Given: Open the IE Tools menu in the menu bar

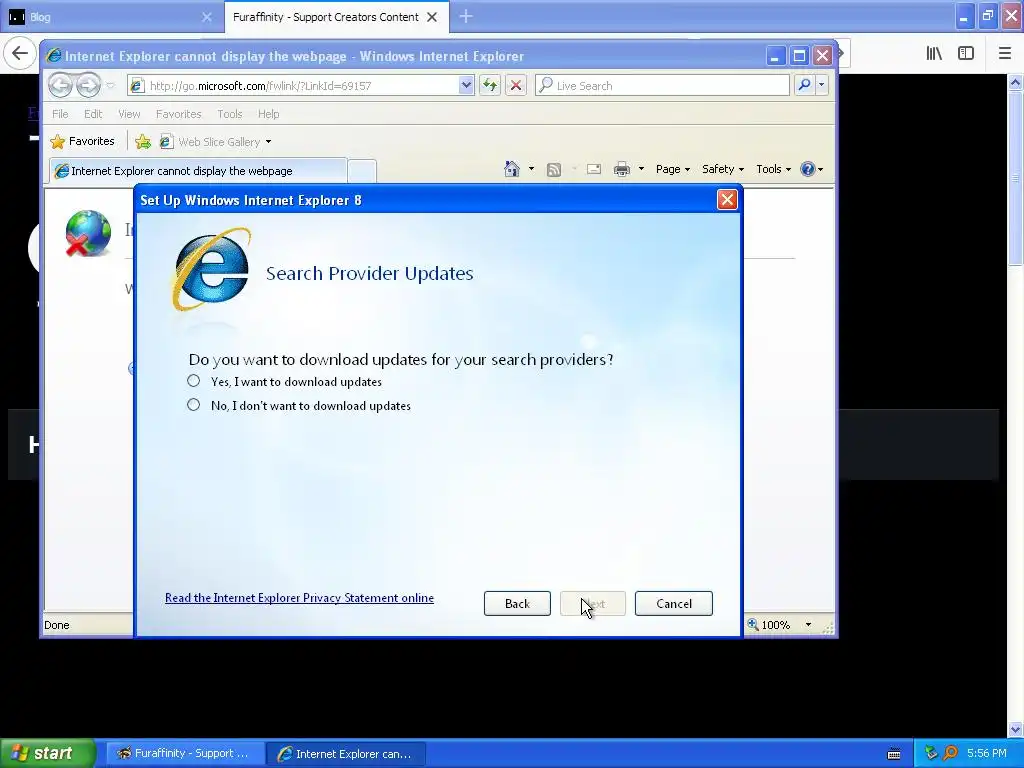Looking at the screenshot, I should 230,114.
